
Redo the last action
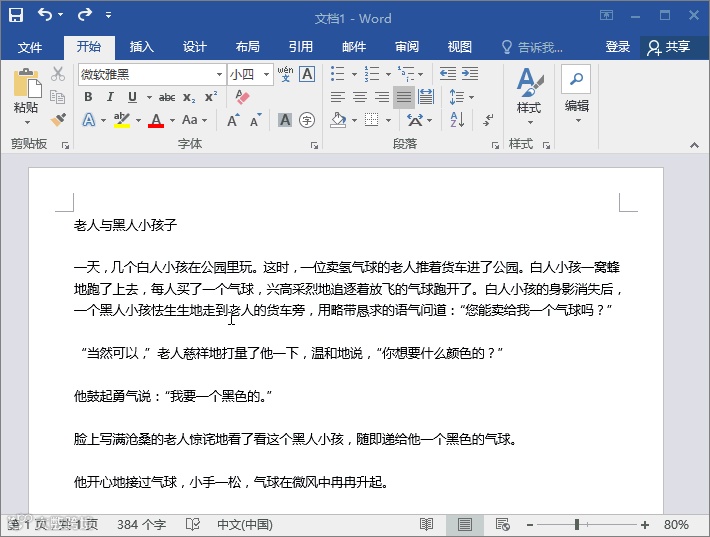[x=85, y=15]
